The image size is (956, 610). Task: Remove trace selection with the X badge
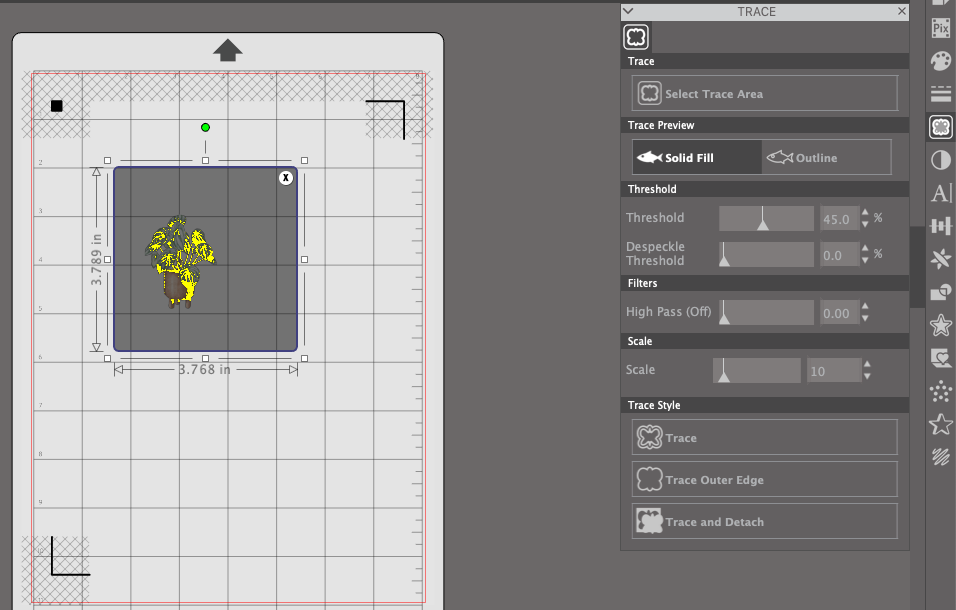tap(286, 178)
